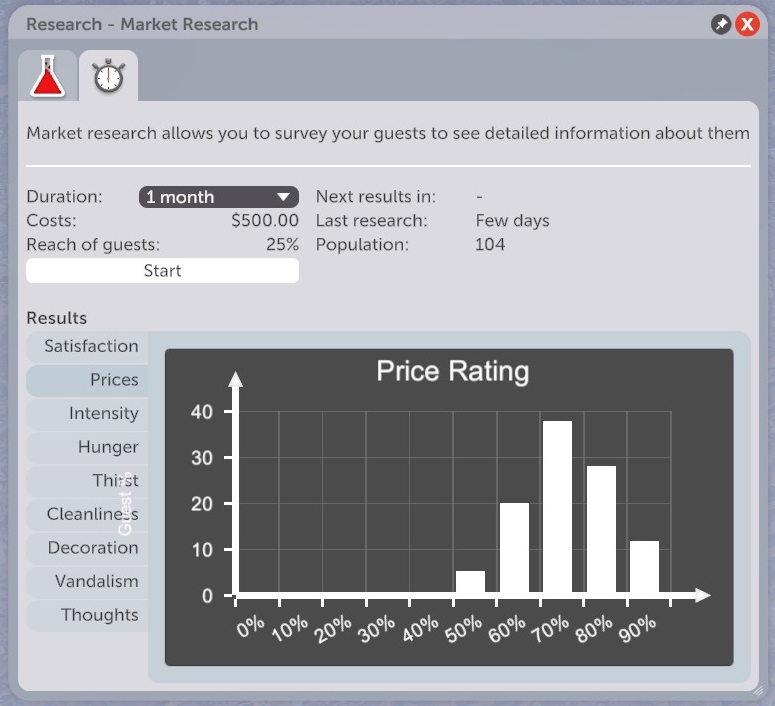Click the Price Rating chart title

pyautogui.click(x=453, y=371)
